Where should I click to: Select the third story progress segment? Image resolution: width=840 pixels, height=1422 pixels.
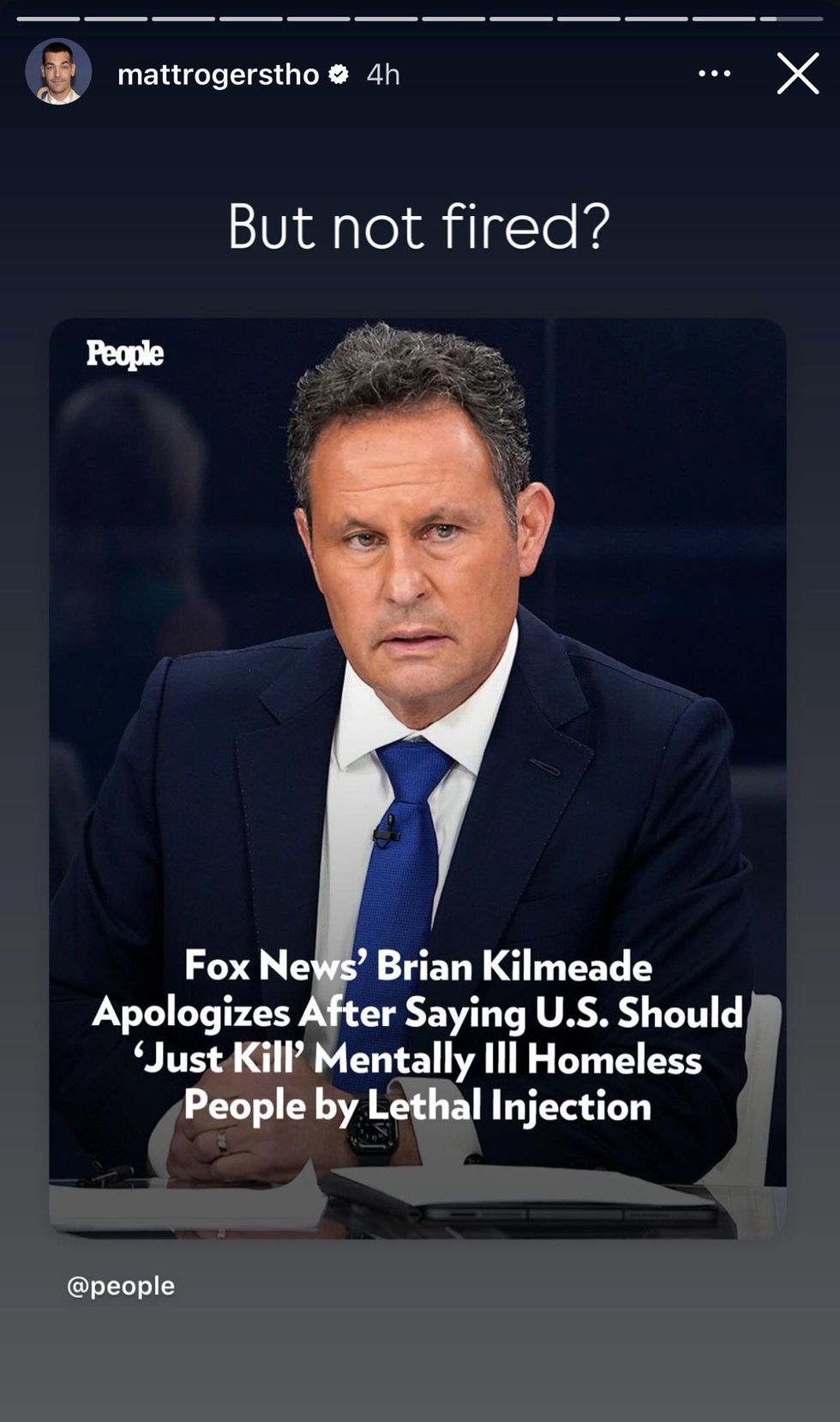[x=183, y=18]
